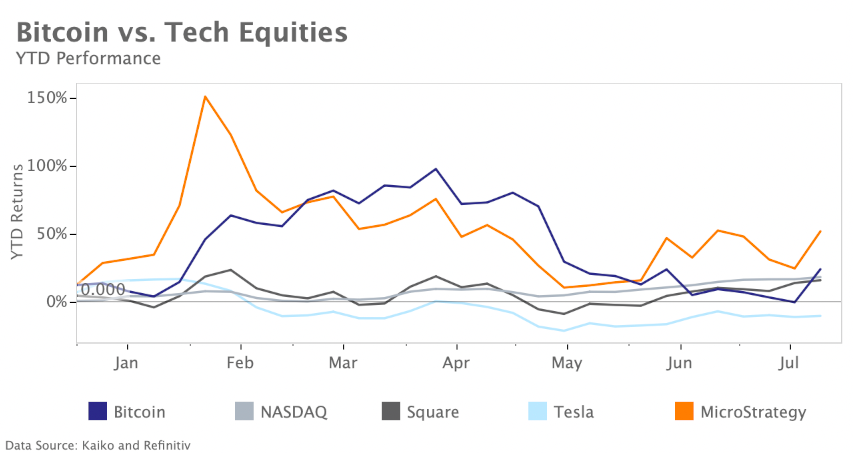Toggle the Bitcoin series legend label
Viewport: 853px width, 453px height.
pyautogui.click(x=139, y=411)
